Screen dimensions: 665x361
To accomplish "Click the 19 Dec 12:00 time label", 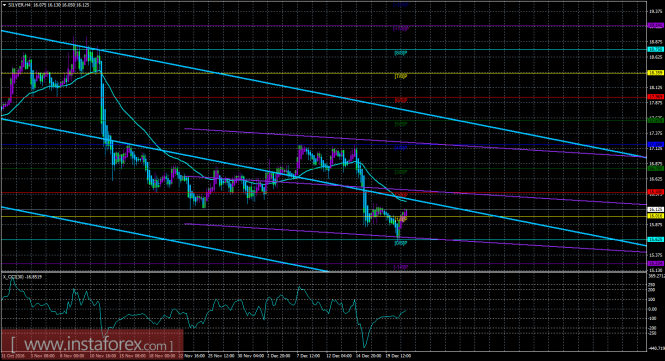I will point(398,356).
